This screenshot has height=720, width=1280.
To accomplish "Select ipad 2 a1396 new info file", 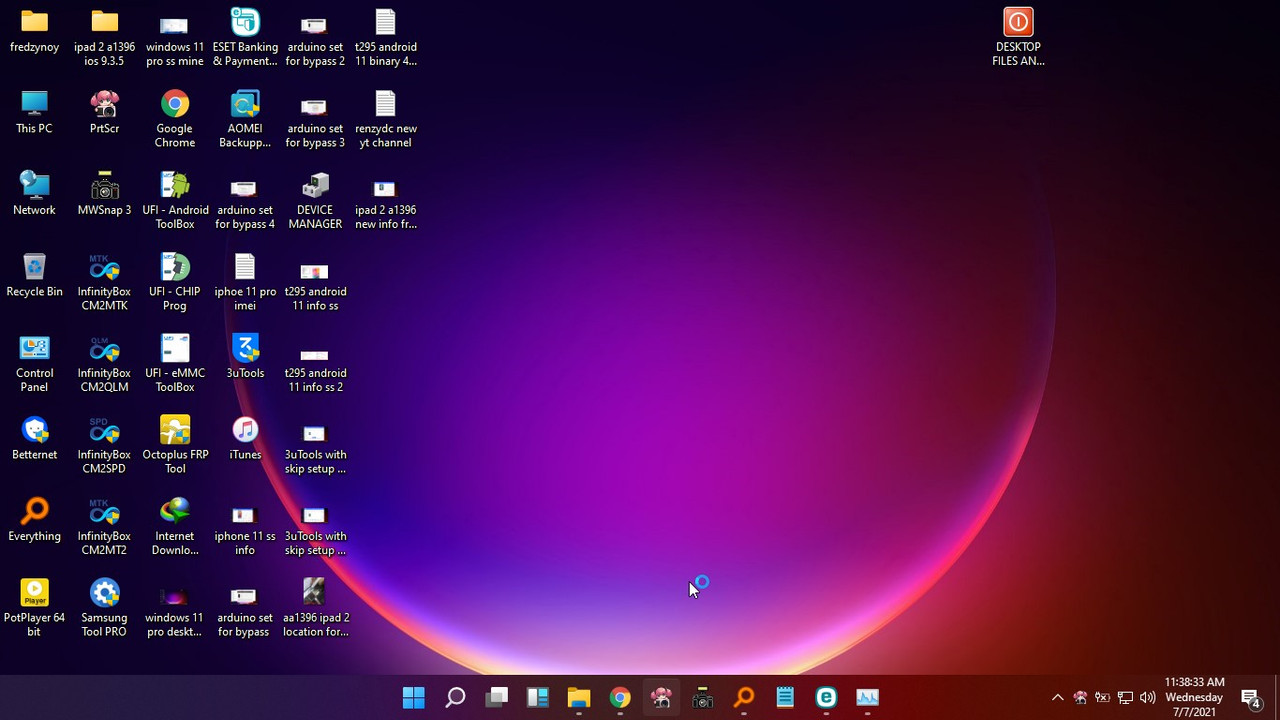I will pyautogui.click(x=386, y=202).
